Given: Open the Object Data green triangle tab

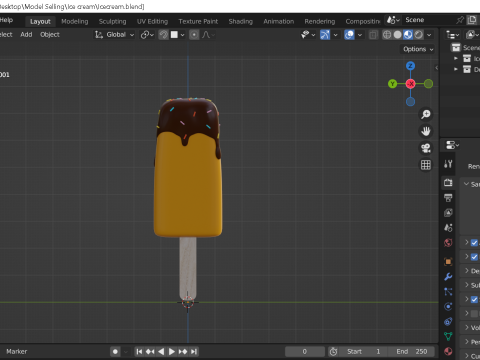Looking at the screenshot, I should 448,336.
